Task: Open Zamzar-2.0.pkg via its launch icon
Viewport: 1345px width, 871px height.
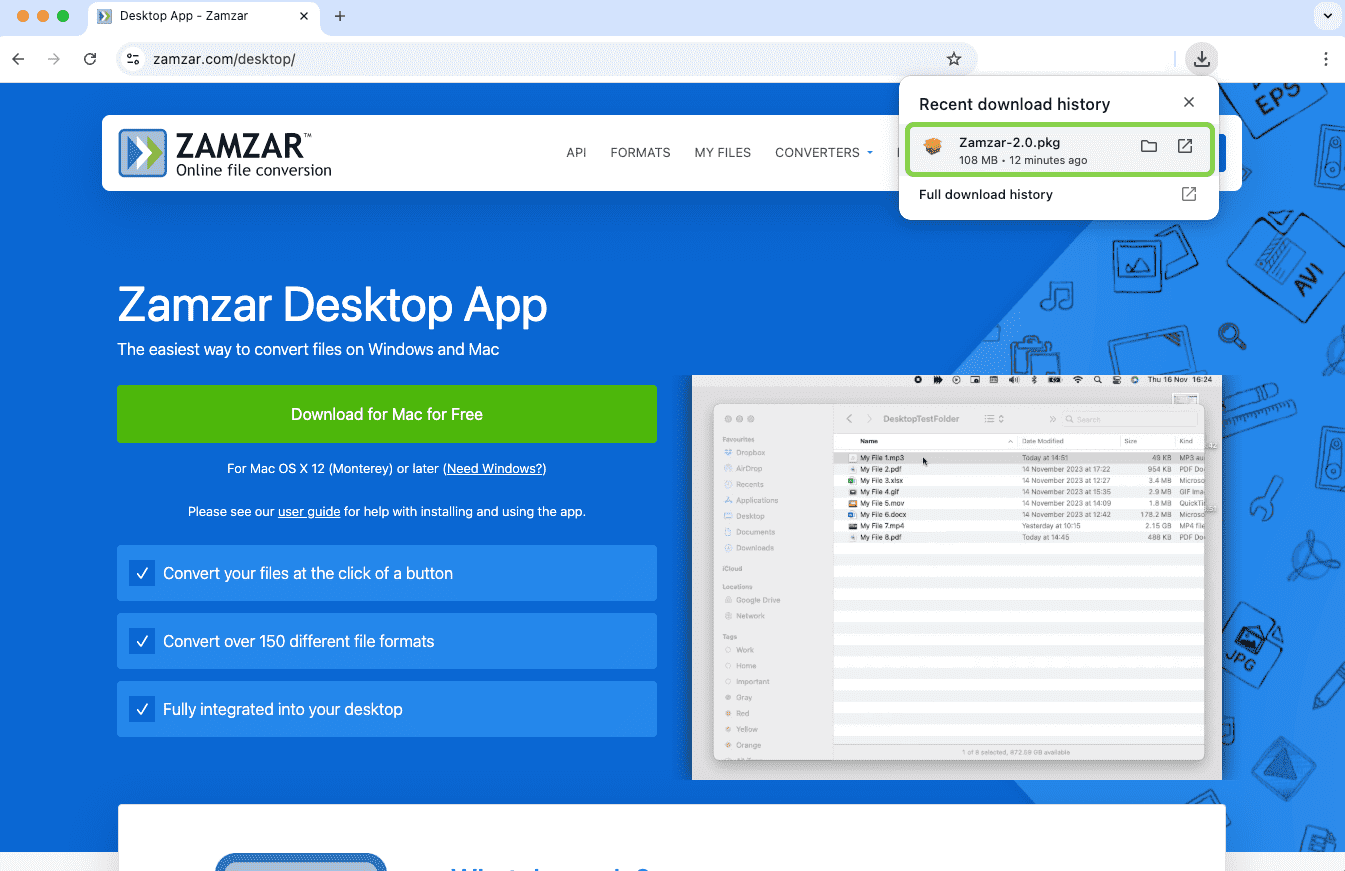Action: [x=1186, y=145]
